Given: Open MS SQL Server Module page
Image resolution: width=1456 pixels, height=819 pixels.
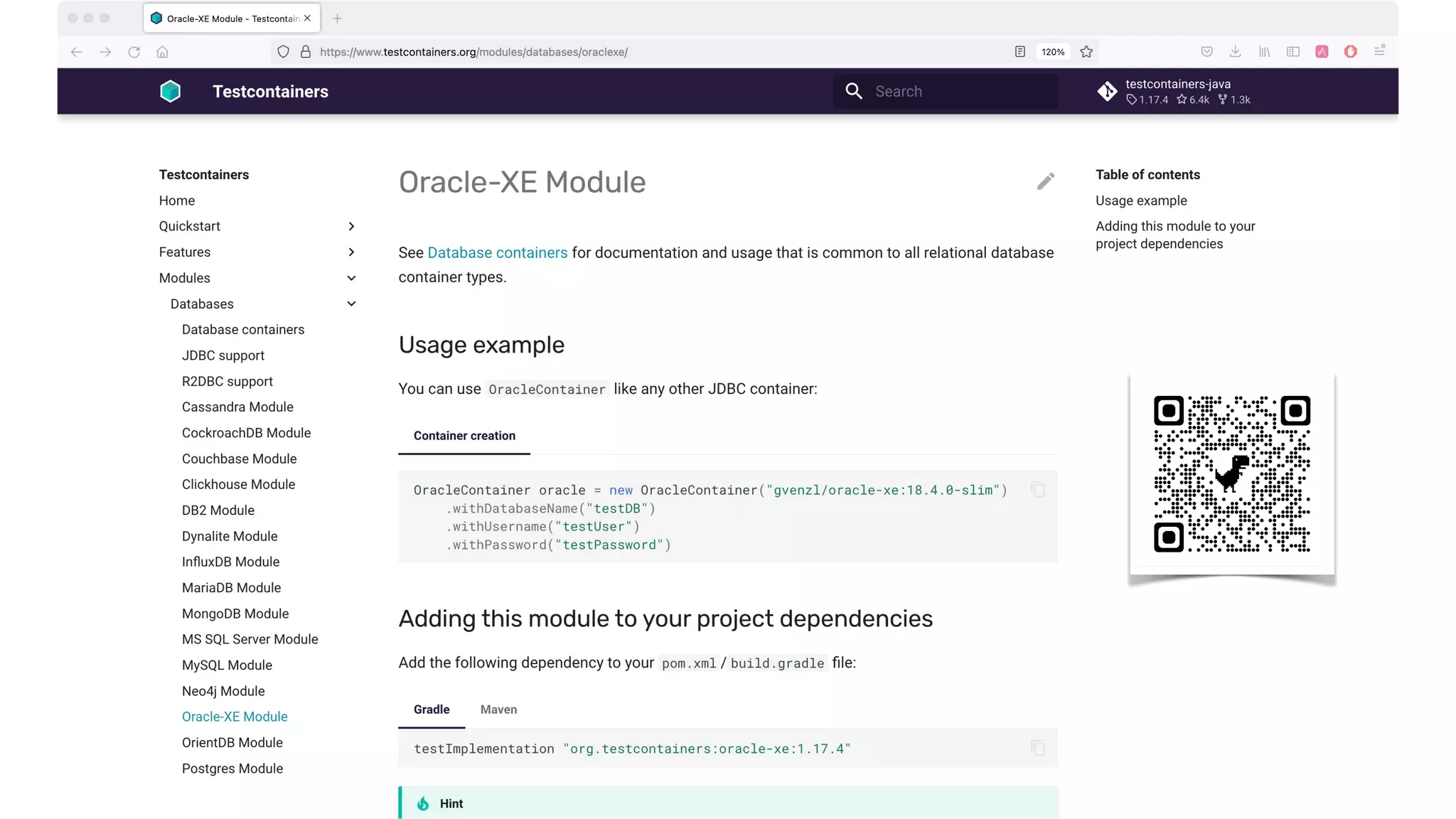Looking at the screenshot, I should tap(250, 639).
